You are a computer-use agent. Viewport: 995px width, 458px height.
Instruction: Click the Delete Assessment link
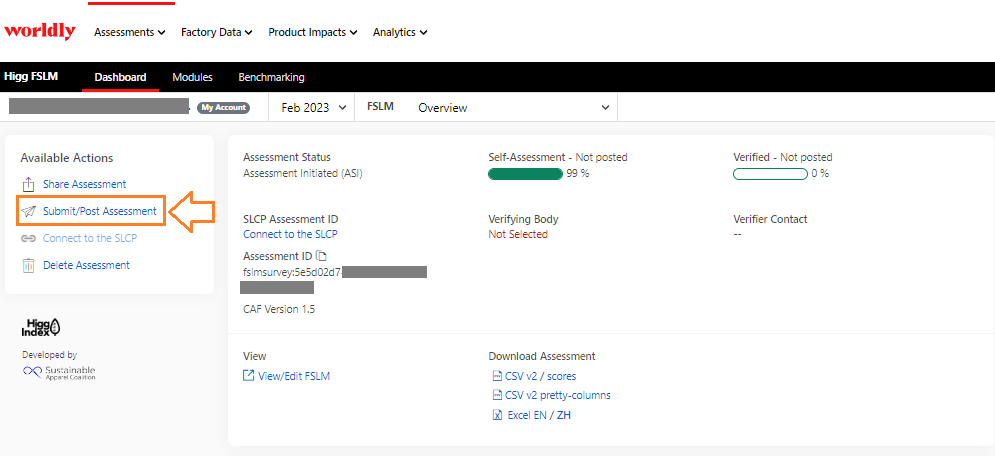(x=86, y=265)
